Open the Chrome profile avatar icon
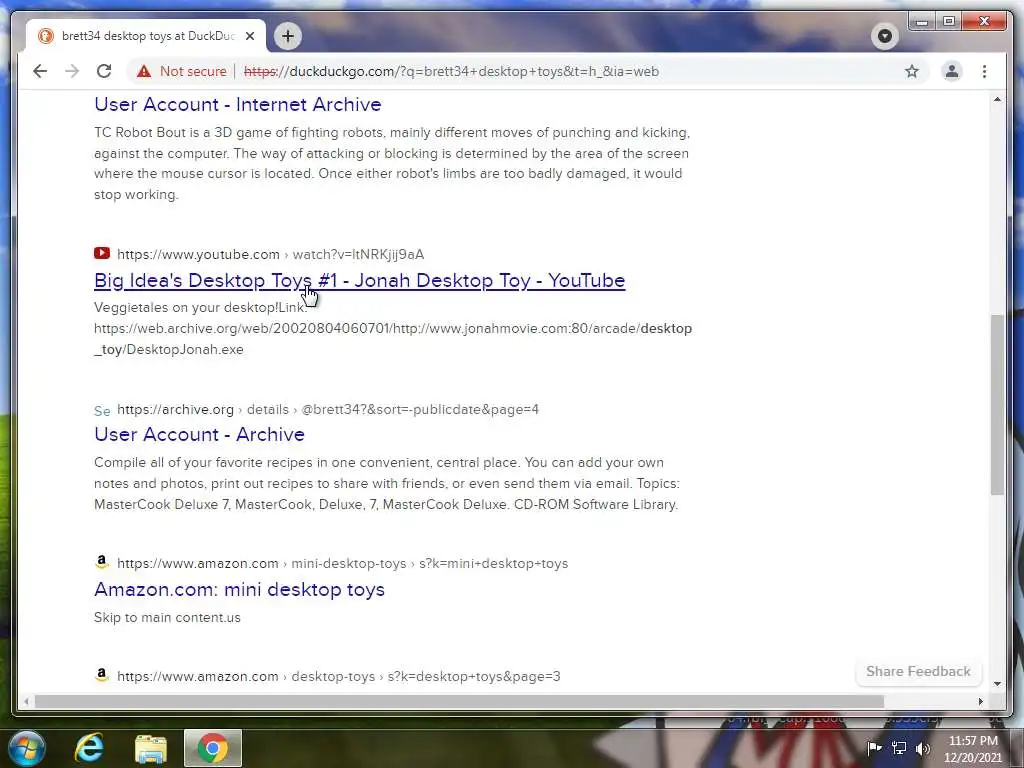The width and height of the screenshot is (1024, 768). [952, 71]
